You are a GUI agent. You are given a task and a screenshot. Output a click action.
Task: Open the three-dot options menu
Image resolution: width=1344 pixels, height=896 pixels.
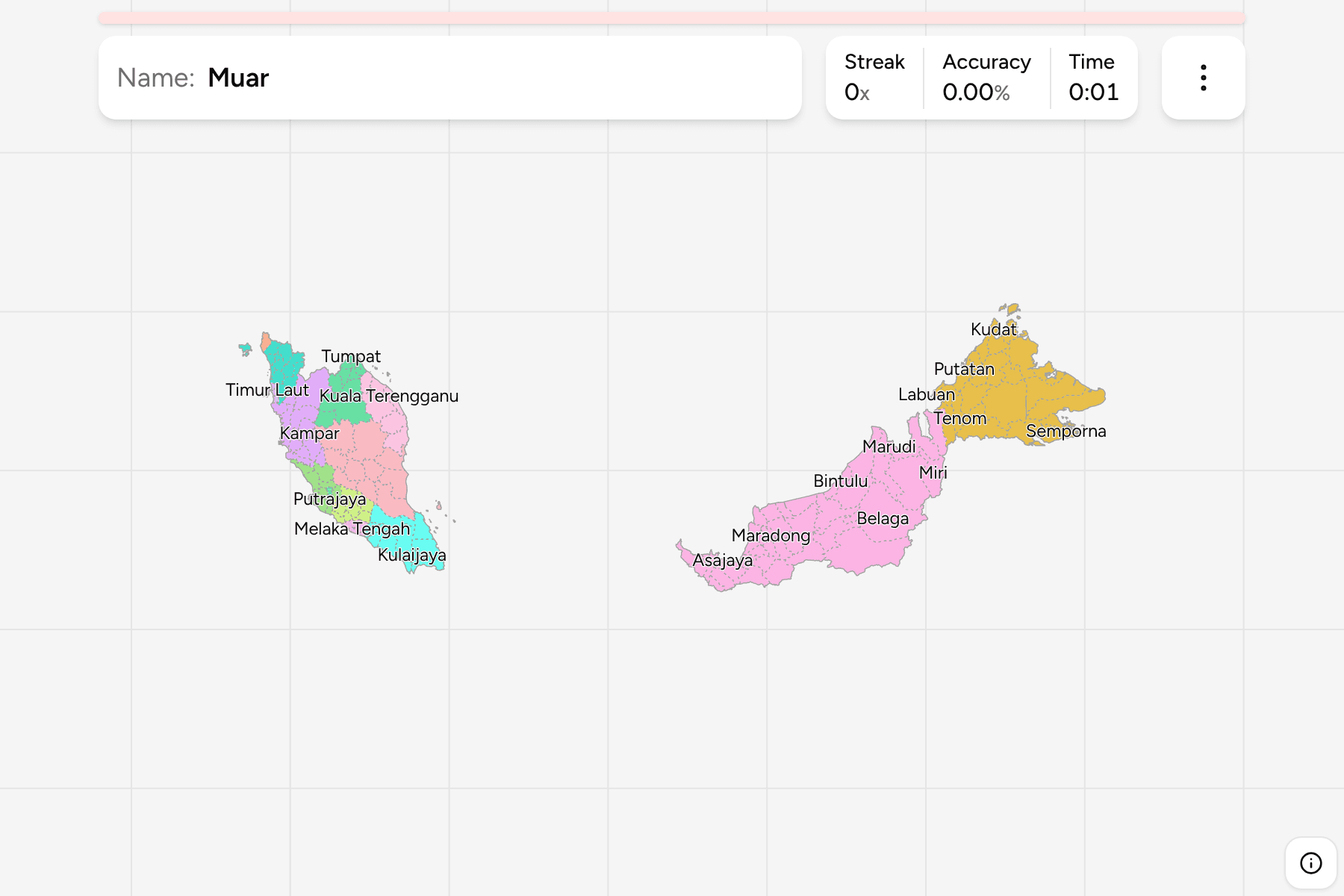[1203, 78]
